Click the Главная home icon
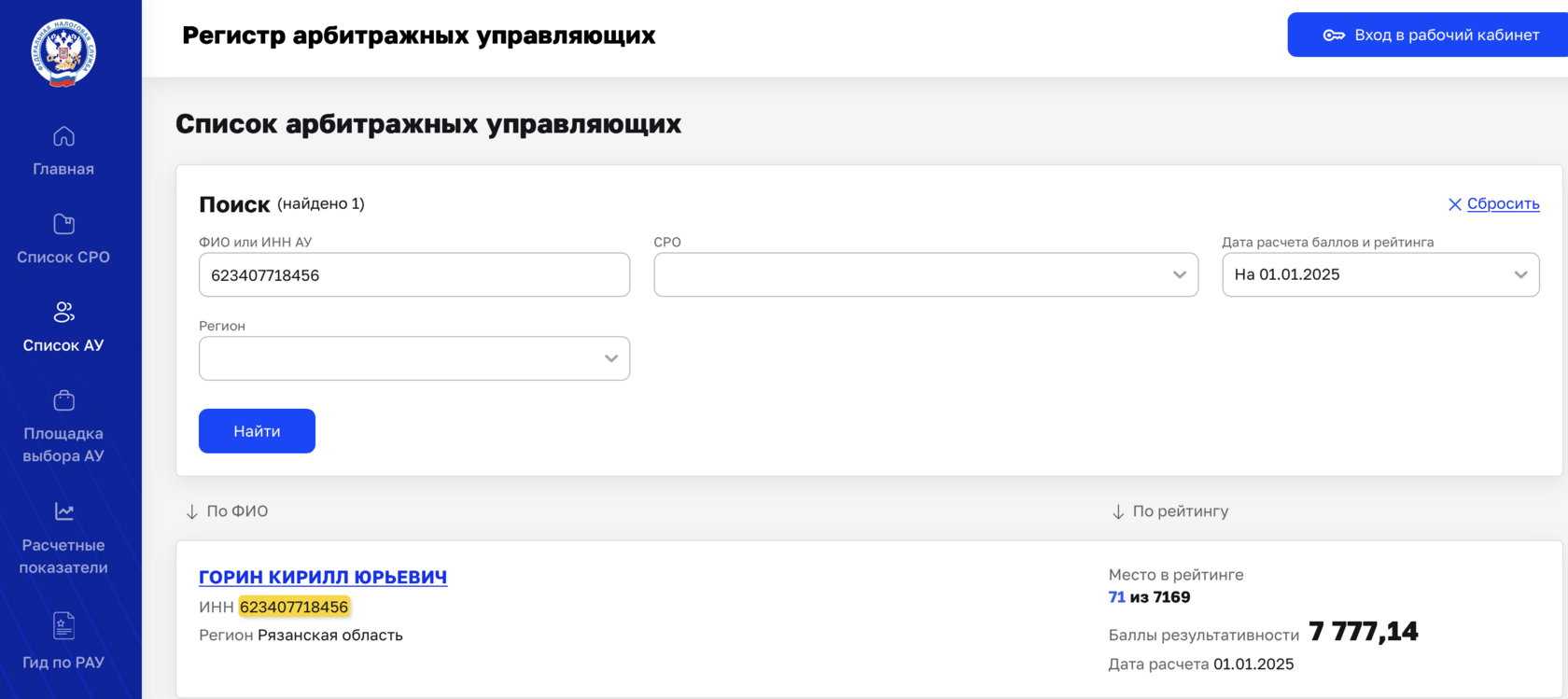Viewport: 1568px width, 699px height. pos(63,136)
